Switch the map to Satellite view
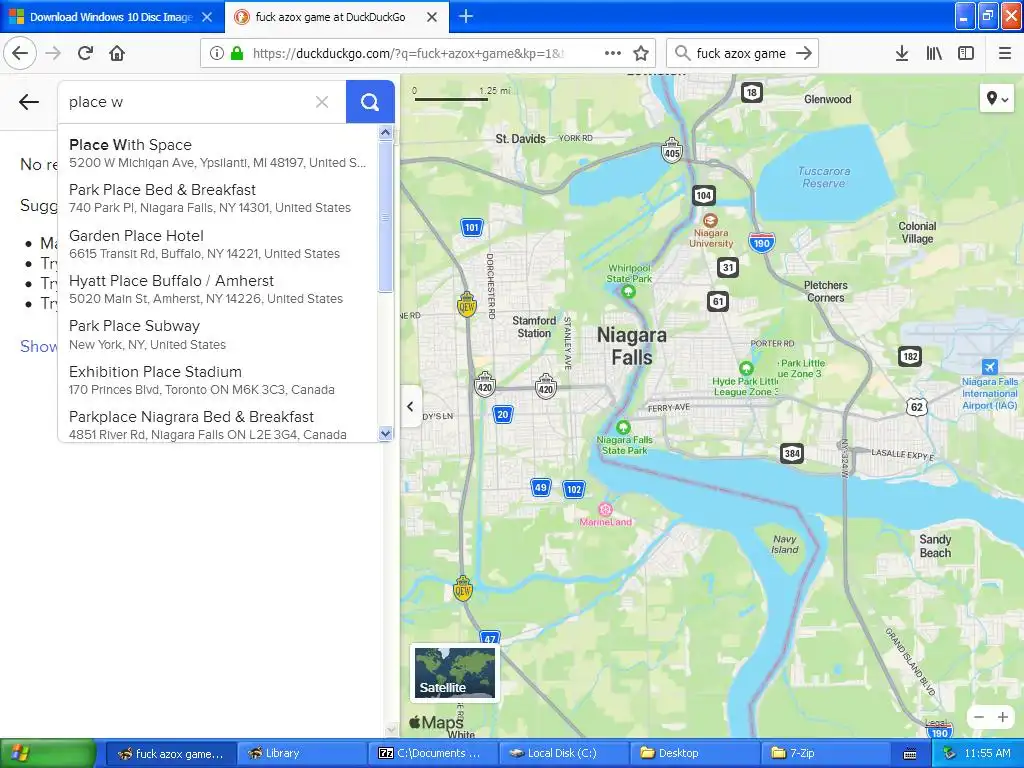This screenshot has height=768, width=1024. (455, 673)
